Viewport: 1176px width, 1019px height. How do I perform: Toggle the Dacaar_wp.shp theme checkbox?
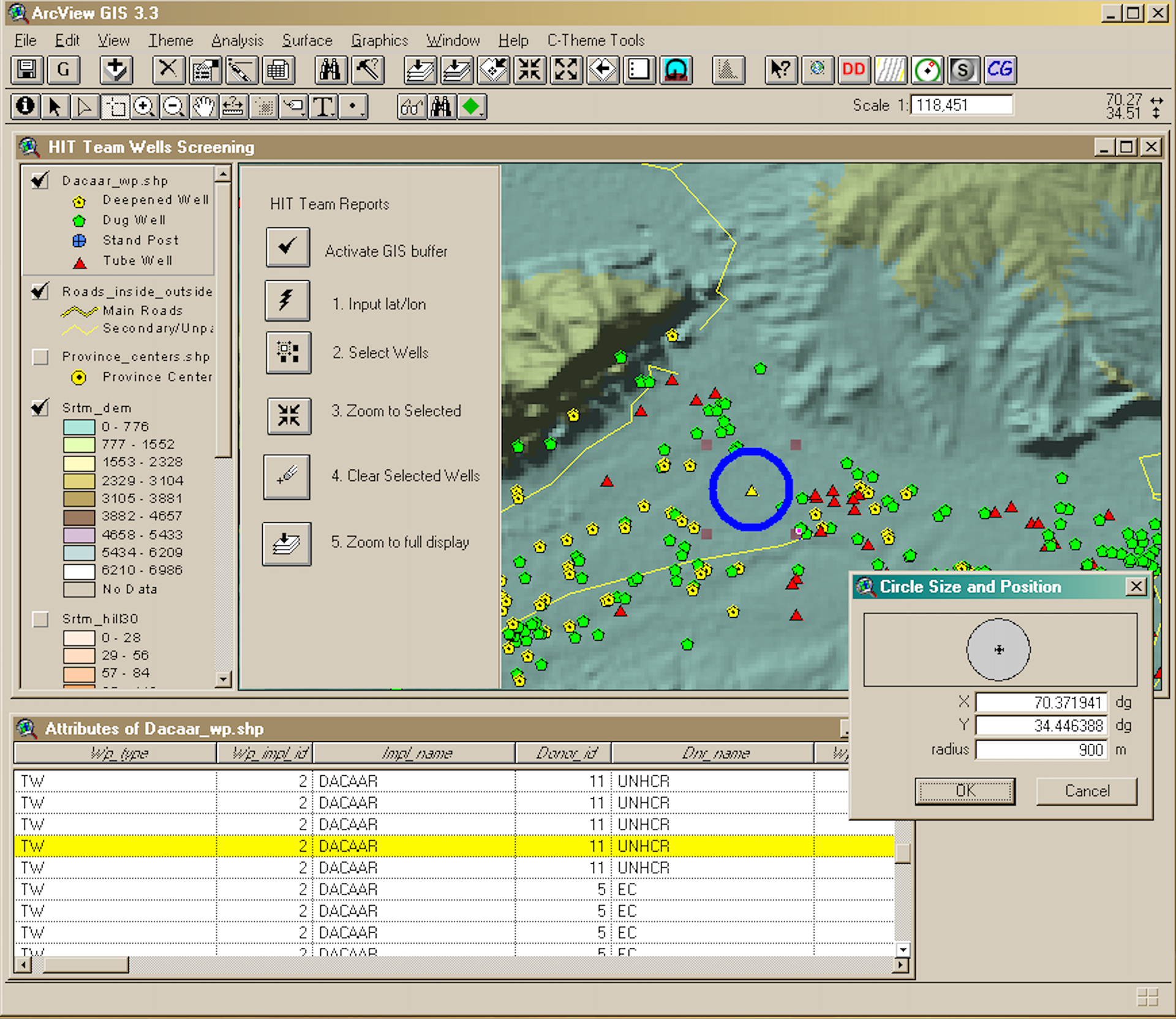tap(40, 180)
